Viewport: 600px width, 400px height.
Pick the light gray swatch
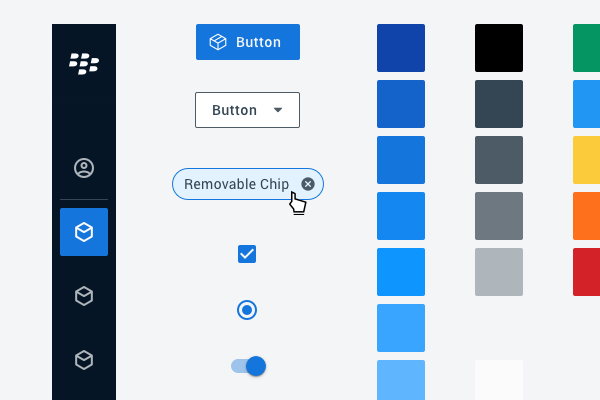(499, 272)
